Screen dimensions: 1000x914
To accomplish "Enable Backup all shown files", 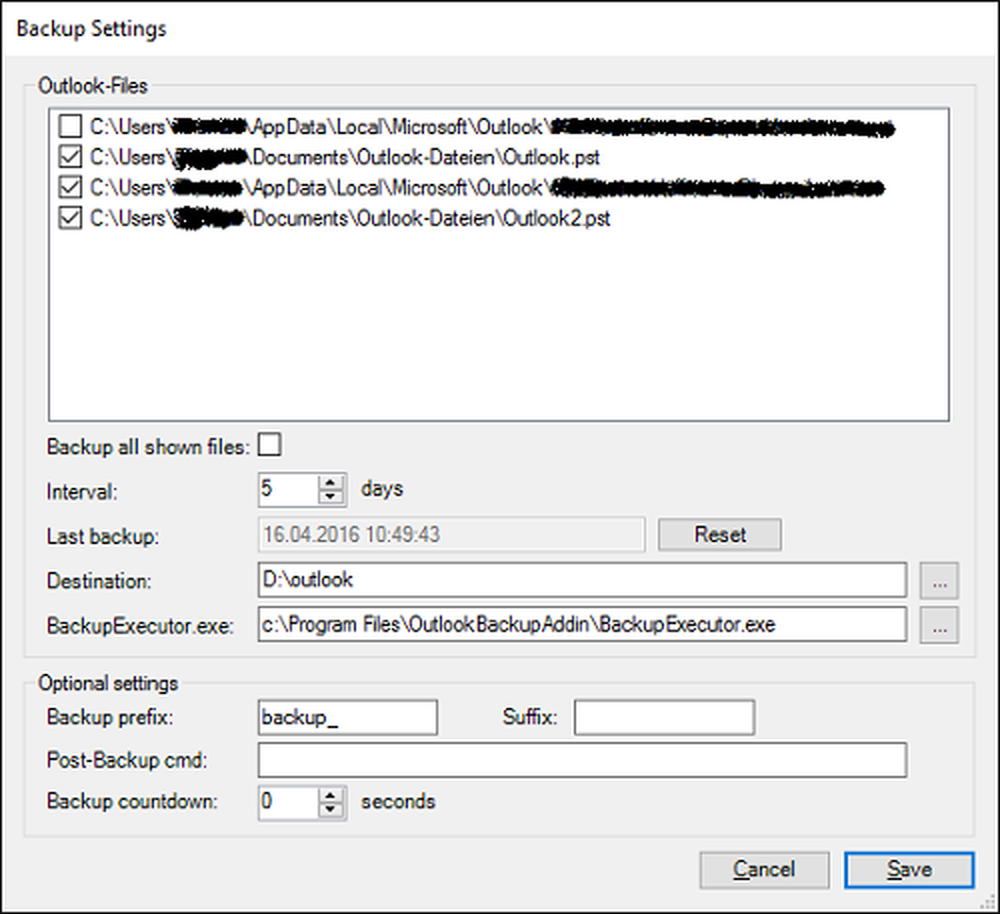I will coord(270,446).
